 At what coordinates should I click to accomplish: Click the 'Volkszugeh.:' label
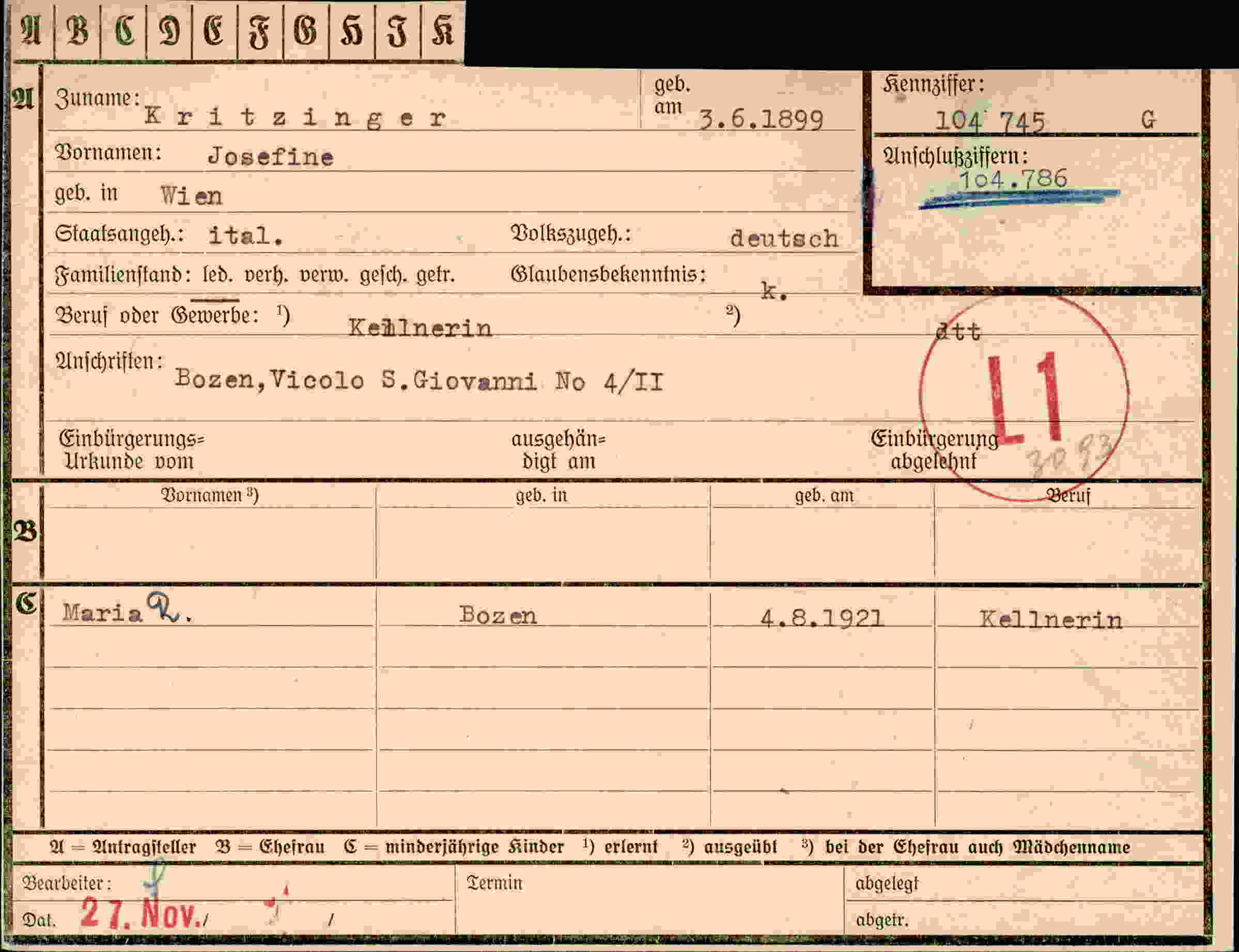tap(571, 234)
